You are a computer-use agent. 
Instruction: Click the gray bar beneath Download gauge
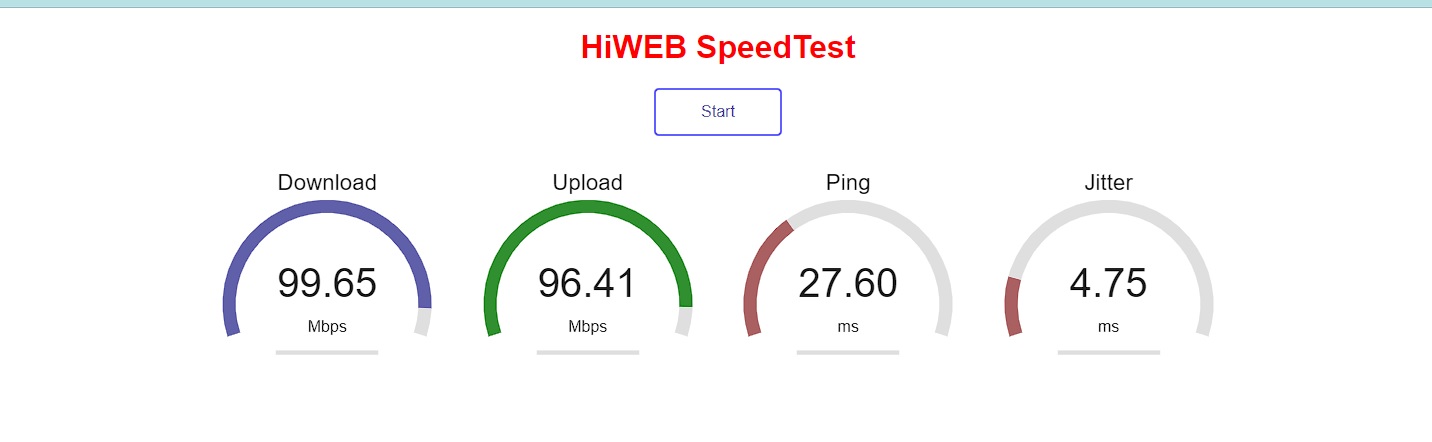[x=327, y=352]
